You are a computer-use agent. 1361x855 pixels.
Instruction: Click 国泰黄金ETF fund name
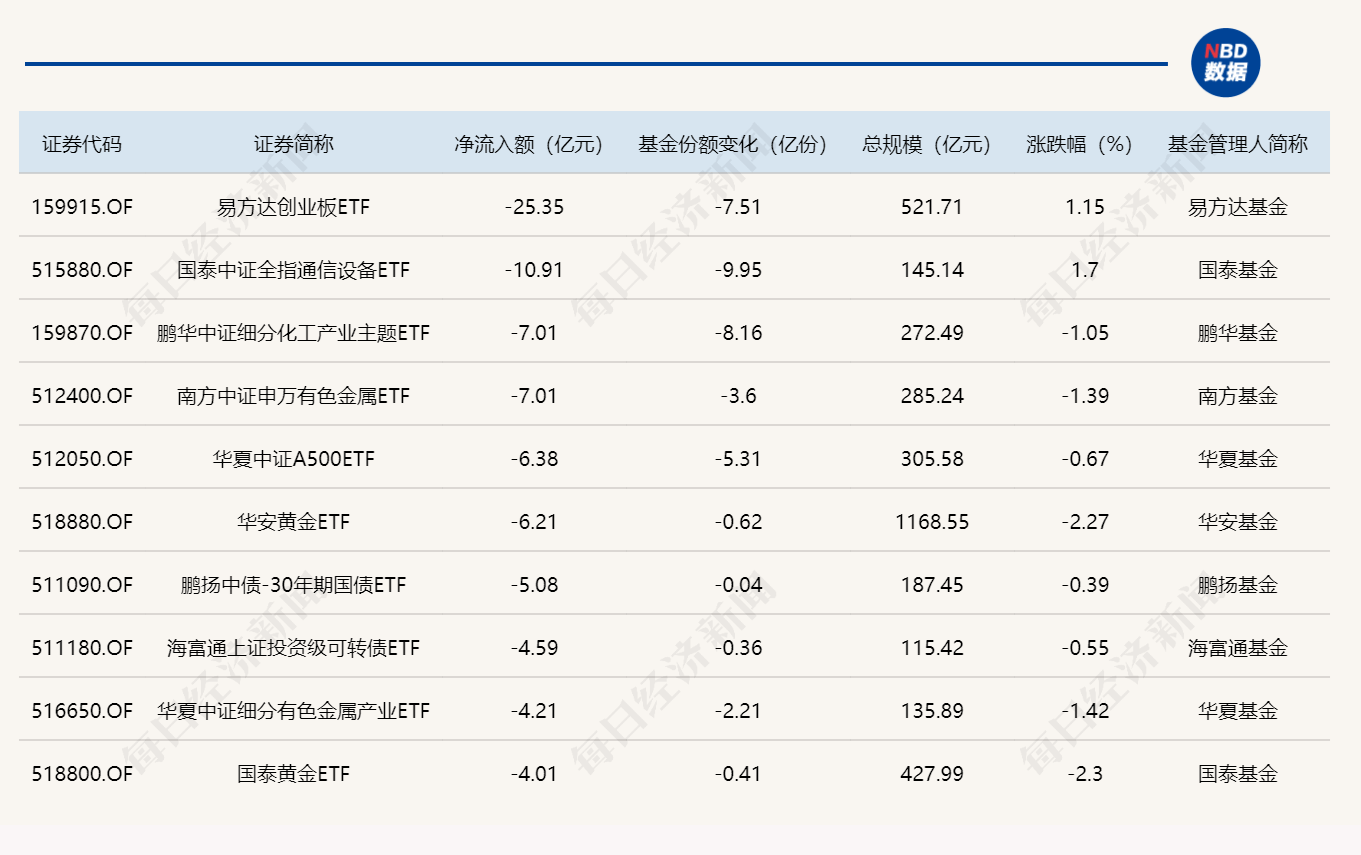(293, 774)
